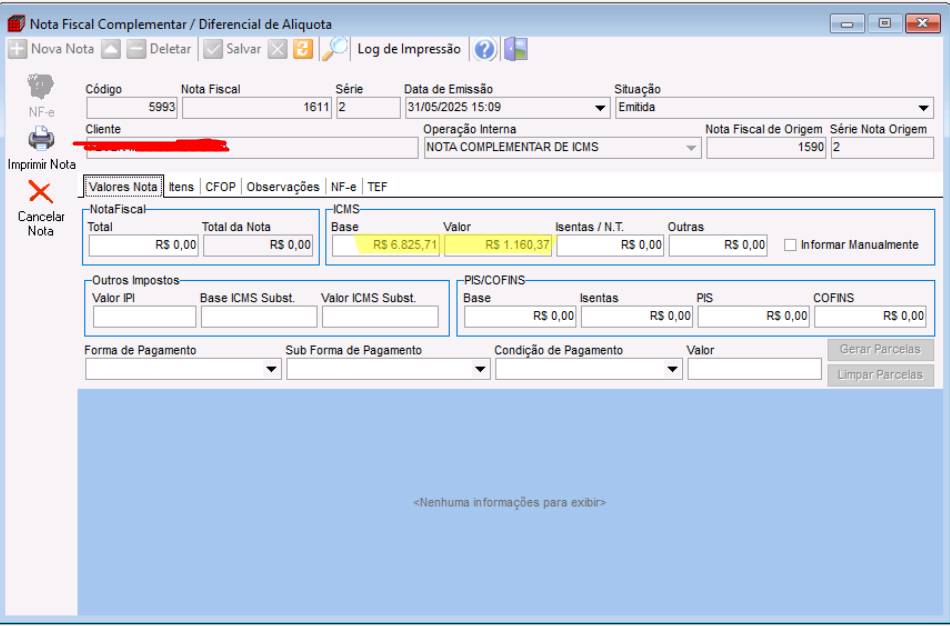Image resolution: width=950 pixels, height=626 pixels.
Task: Expand the Situação dropdown showing Emitida
Action: (923, 108)
